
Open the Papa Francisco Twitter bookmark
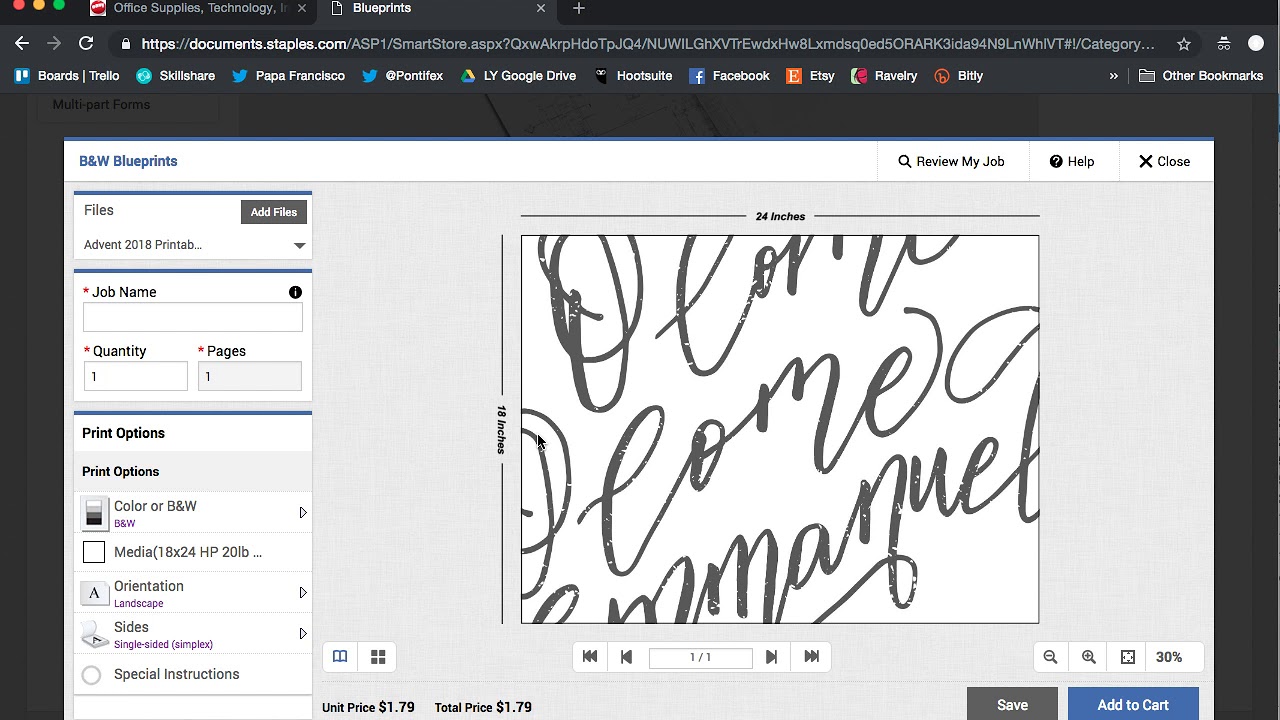point(288,76)
